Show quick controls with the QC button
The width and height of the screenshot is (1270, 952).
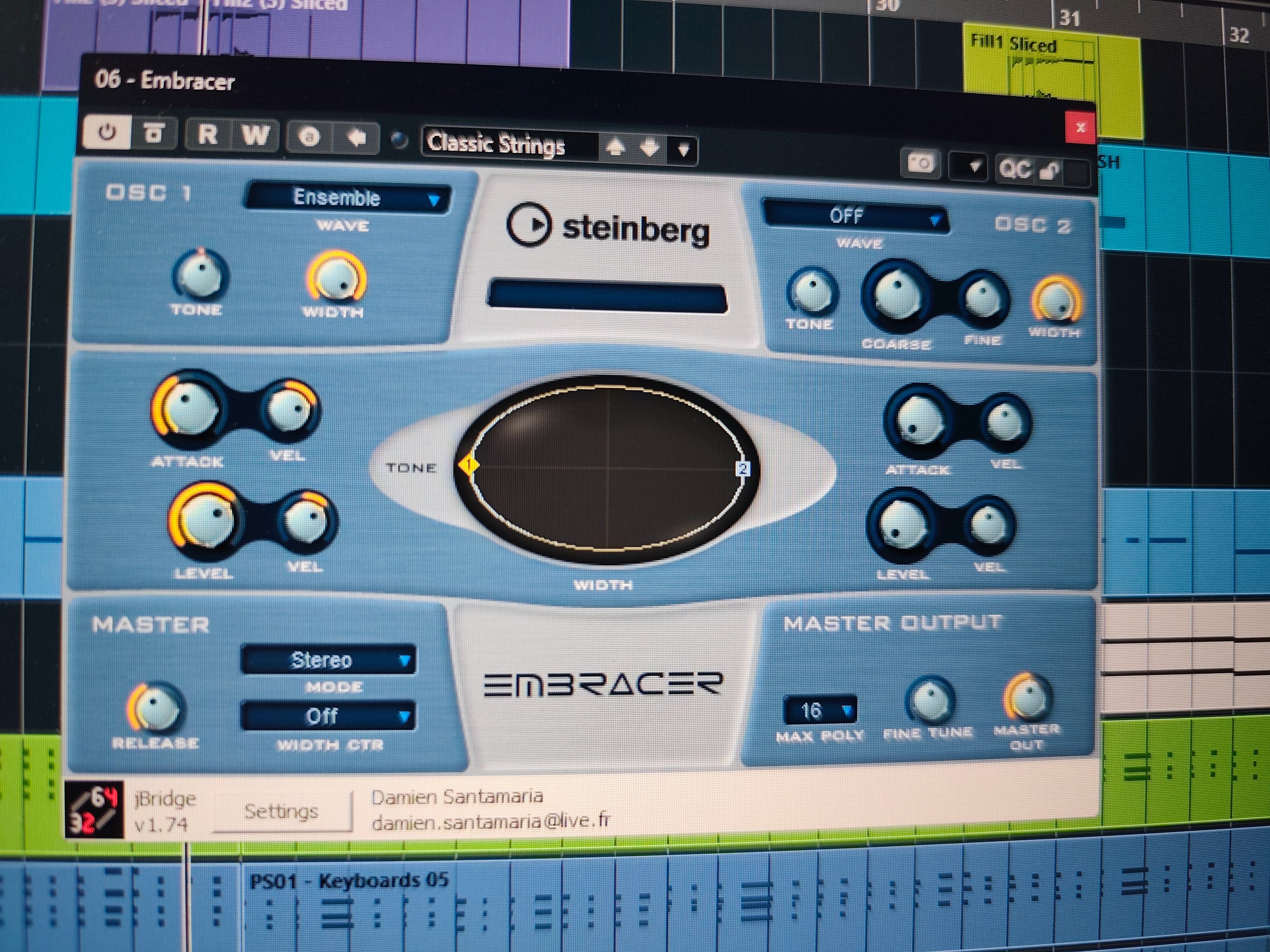1015,169
